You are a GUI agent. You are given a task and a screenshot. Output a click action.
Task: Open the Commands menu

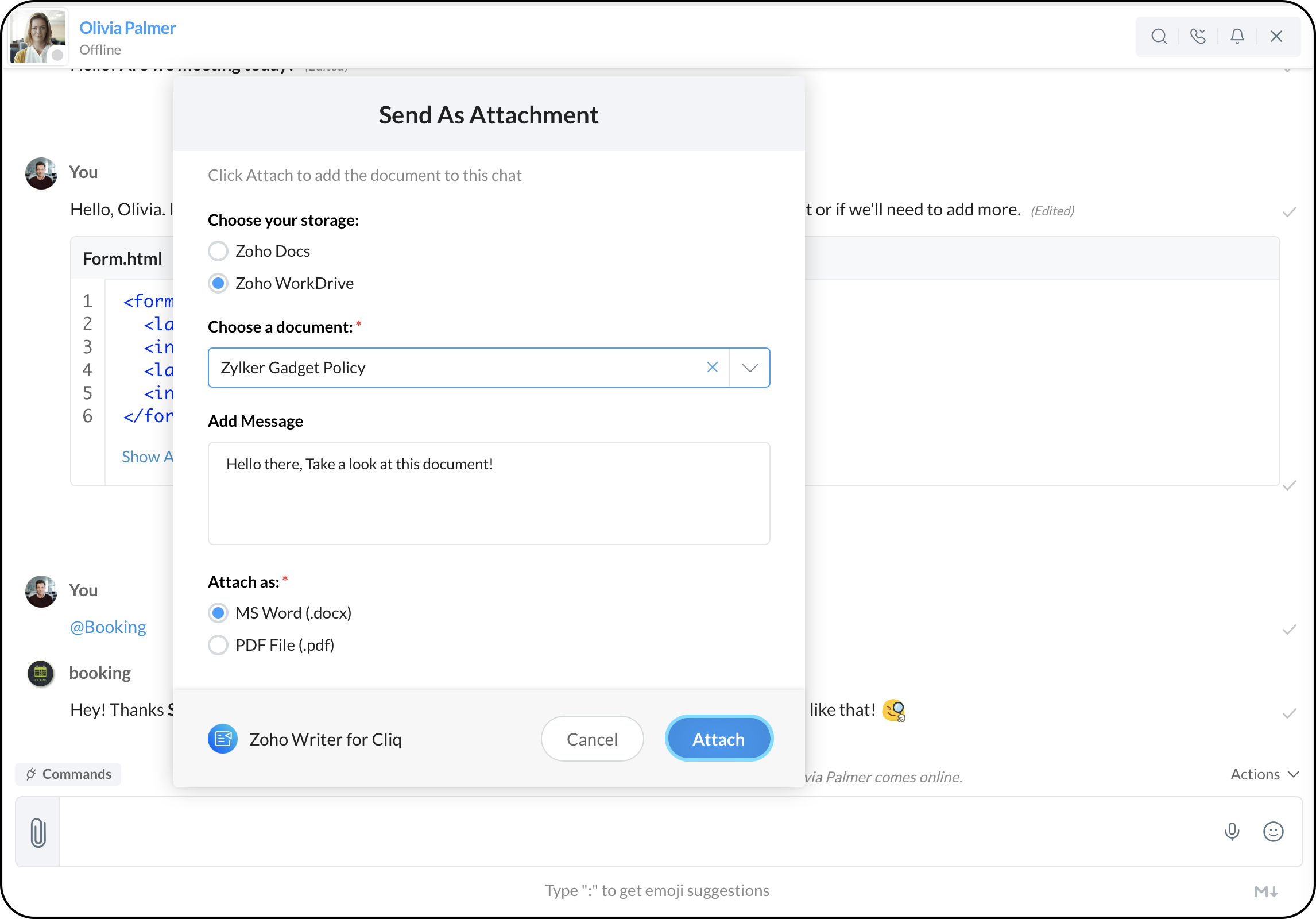[x=68, y=774]
